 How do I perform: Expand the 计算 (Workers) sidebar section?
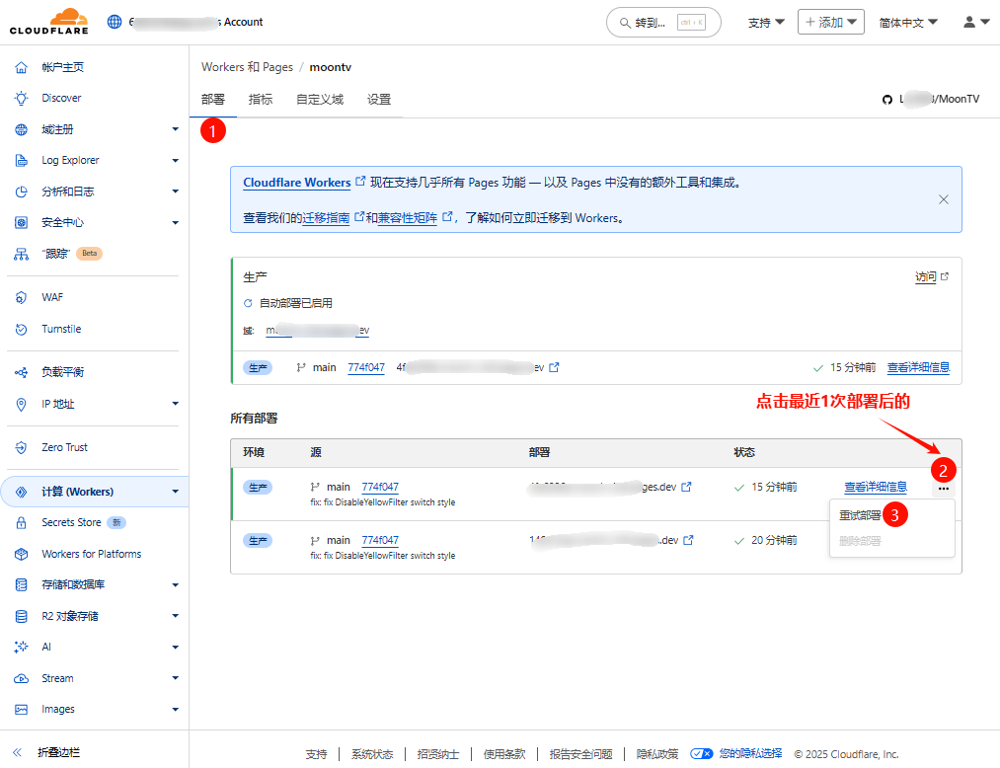pyautogui.click(x=175, y=492)
